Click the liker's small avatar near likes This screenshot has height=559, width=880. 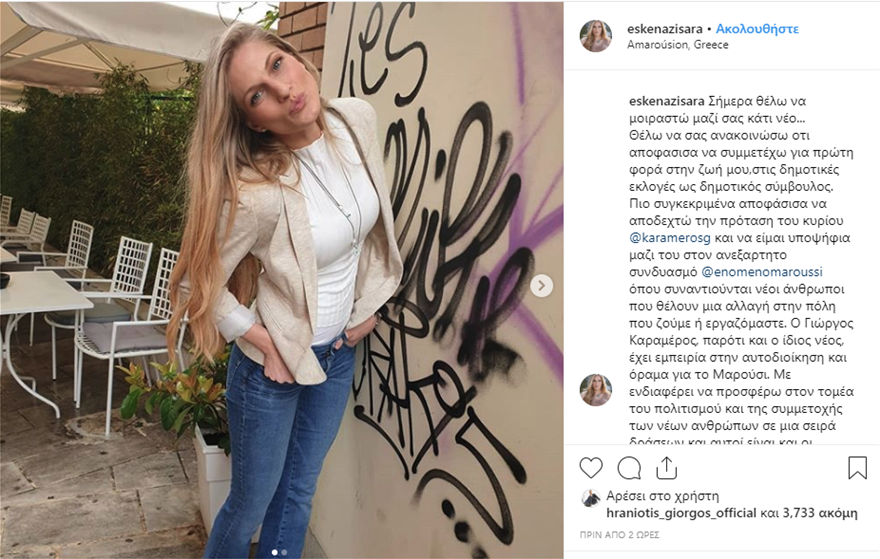tap(590, 497)
